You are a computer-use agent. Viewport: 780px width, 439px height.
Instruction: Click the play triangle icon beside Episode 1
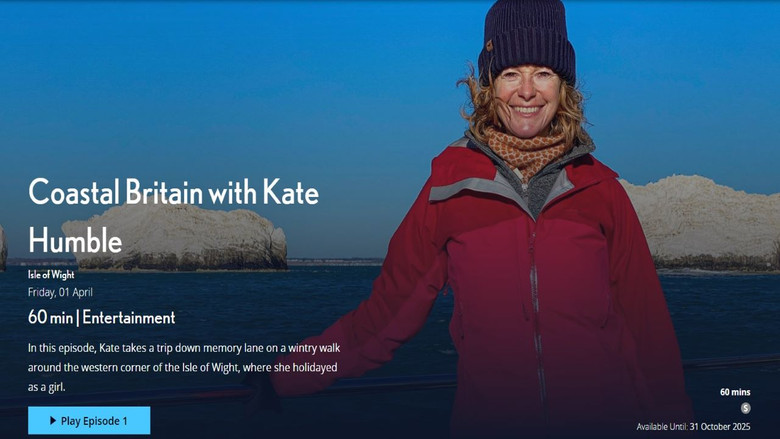[x=53, y=421]
